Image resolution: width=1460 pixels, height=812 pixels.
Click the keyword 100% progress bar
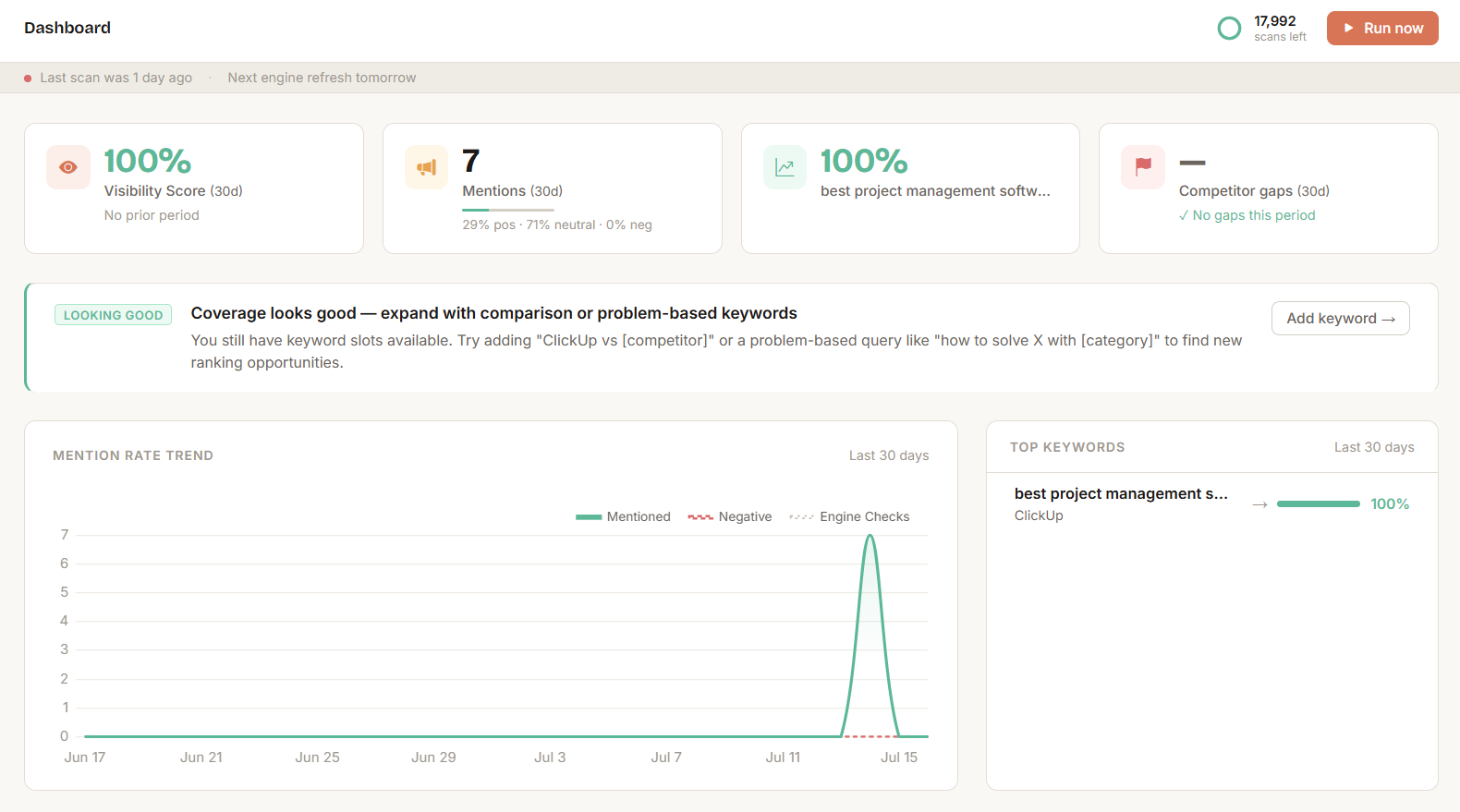(x=1319, y=504)
